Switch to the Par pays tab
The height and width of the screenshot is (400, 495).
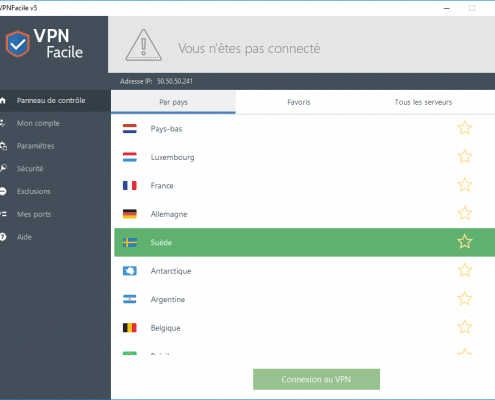click(173, 102)
